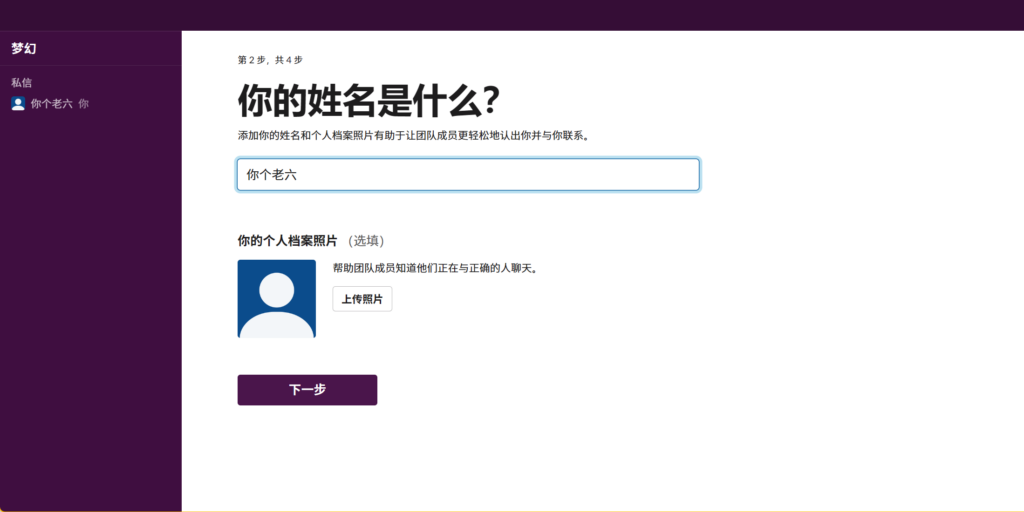The width and height of the screenshot is (1024, 512).
Task: Click the 私信 section label
Action: pyautogui.click(x=22, y=83)
